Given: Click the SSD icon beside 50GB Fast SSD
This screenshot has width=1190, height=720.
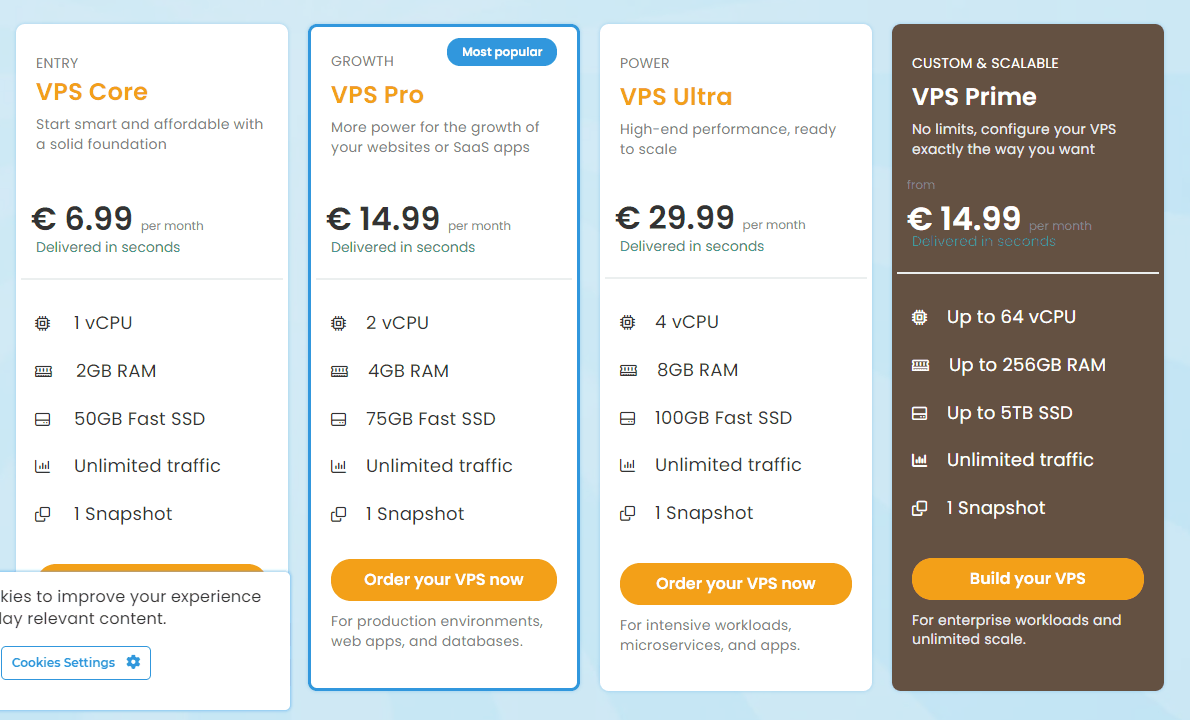Looking at the screenshot, I should click(x=42, y=420).
